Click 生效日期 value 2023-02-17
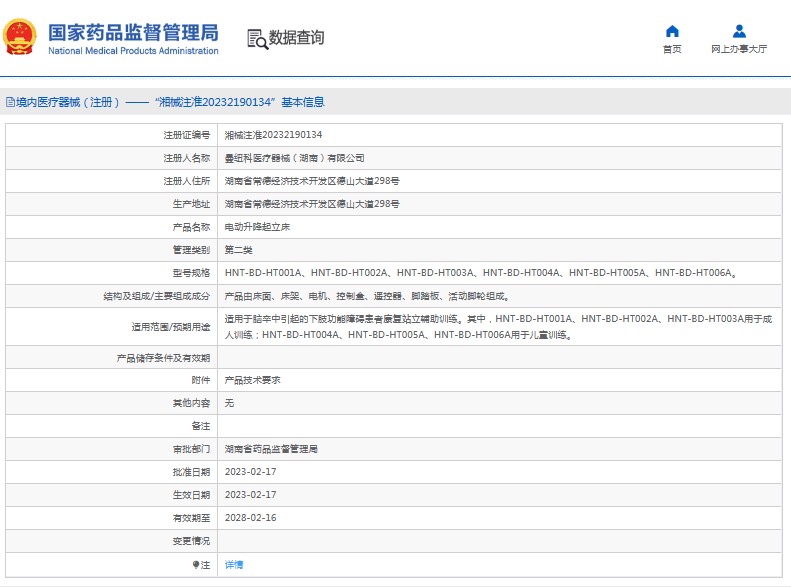This screenshot has width=791, height=587. [x=250, y=495]
